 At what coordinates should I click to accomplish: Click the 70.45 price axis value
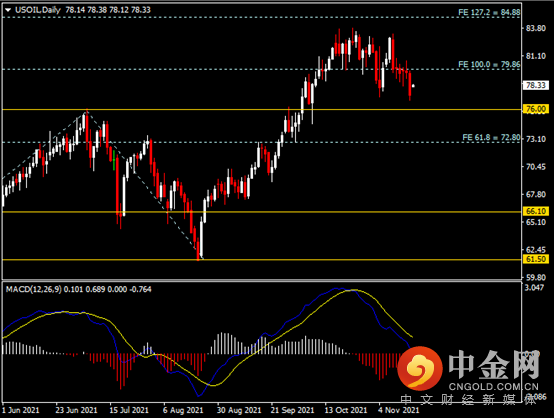coord(536,166)
